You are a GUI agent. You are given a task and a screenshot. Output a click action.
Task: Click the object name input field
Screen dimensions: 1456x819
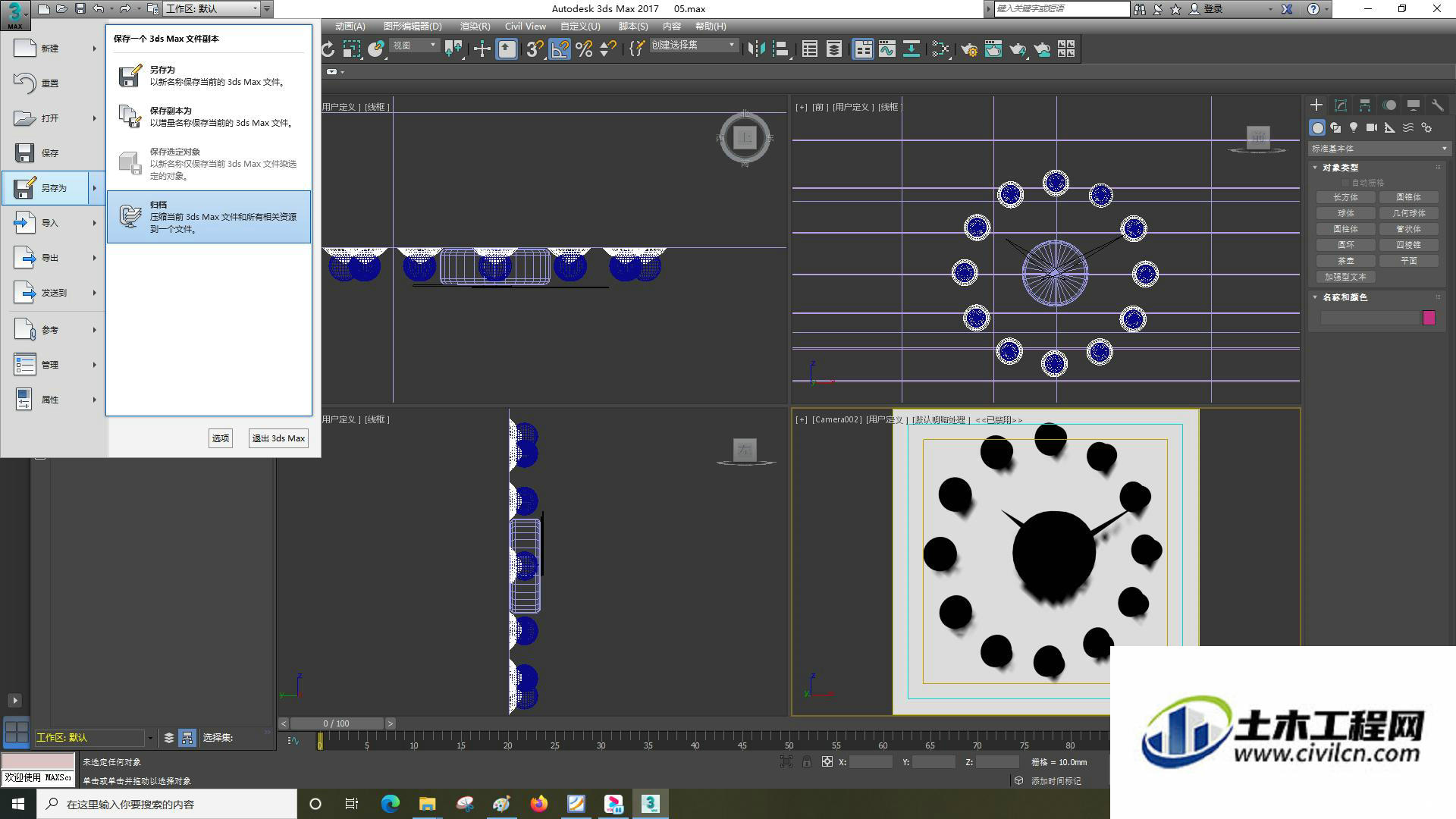coord(1369,318)
